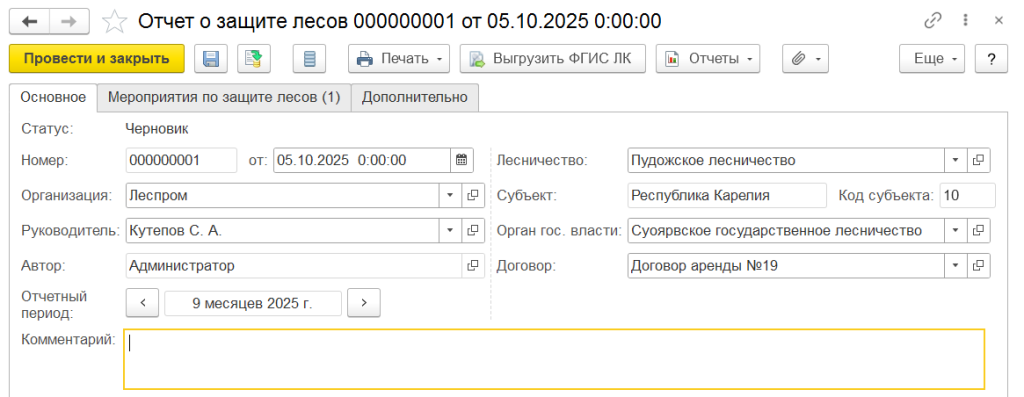This screenshot has width=1024, height=397.
Task: Switch to the Основное tab
Action: coord(53,97)
